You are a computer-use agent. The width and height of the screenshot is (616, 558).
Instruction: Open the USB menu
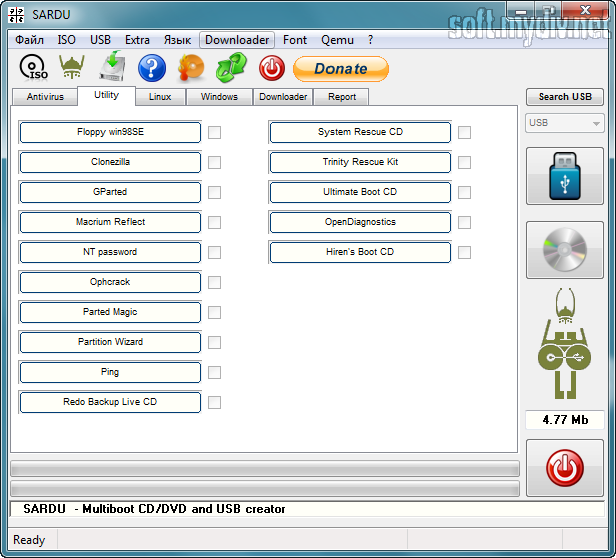coord(100,40)
